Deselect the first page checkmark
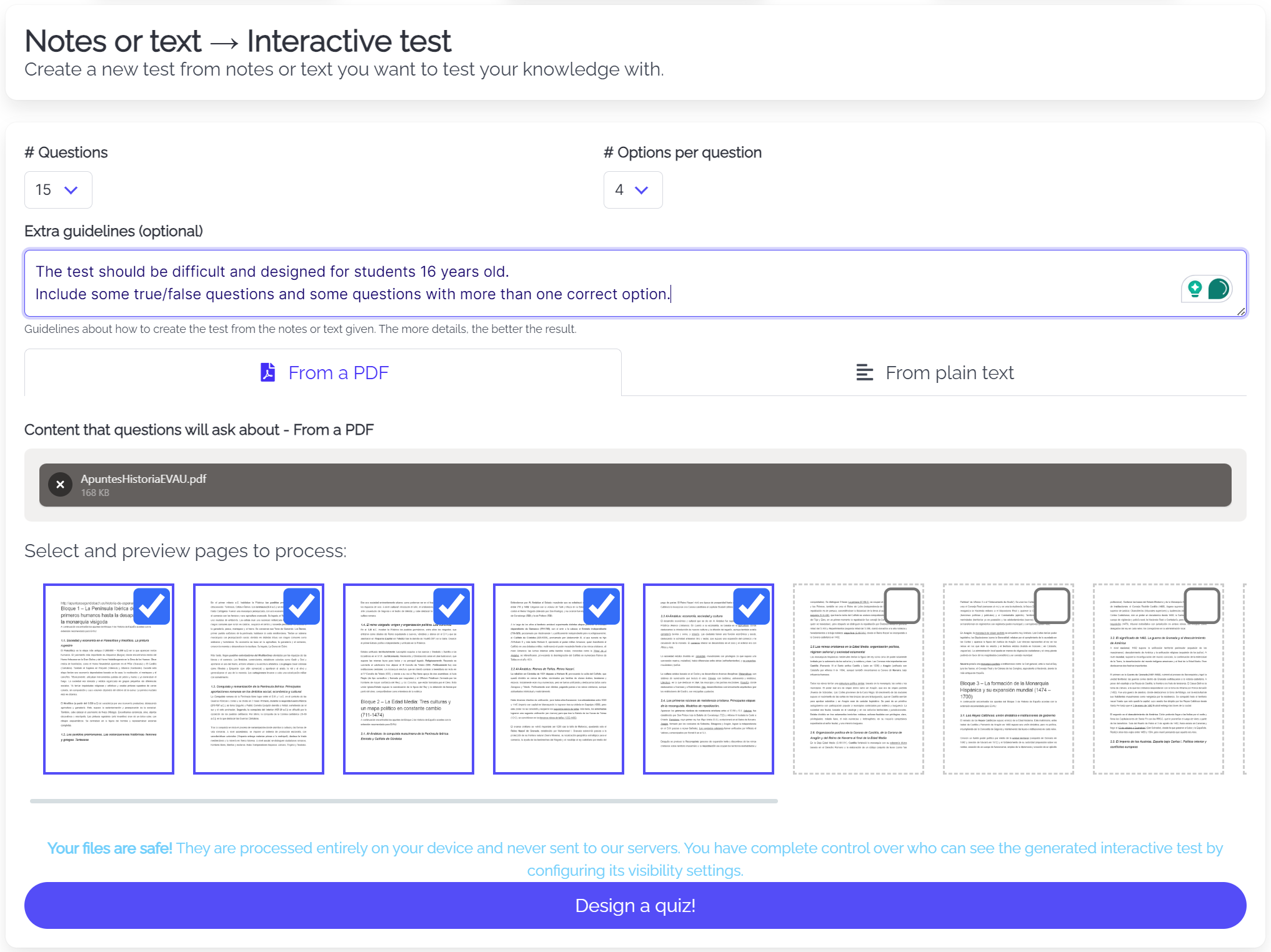Screen dimensions: 1271x952 tap(152, 605)
